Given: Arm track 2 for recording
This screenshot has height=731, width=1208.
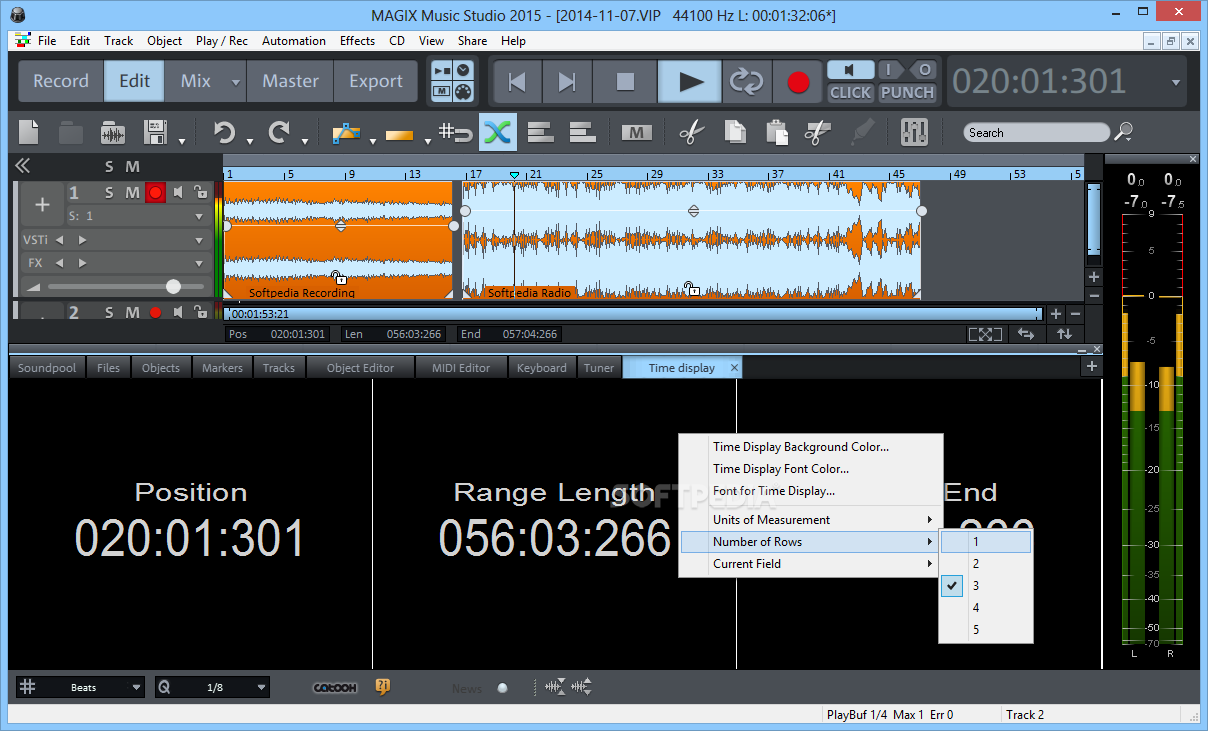Looking at the screenshot, I should [155, 312].
